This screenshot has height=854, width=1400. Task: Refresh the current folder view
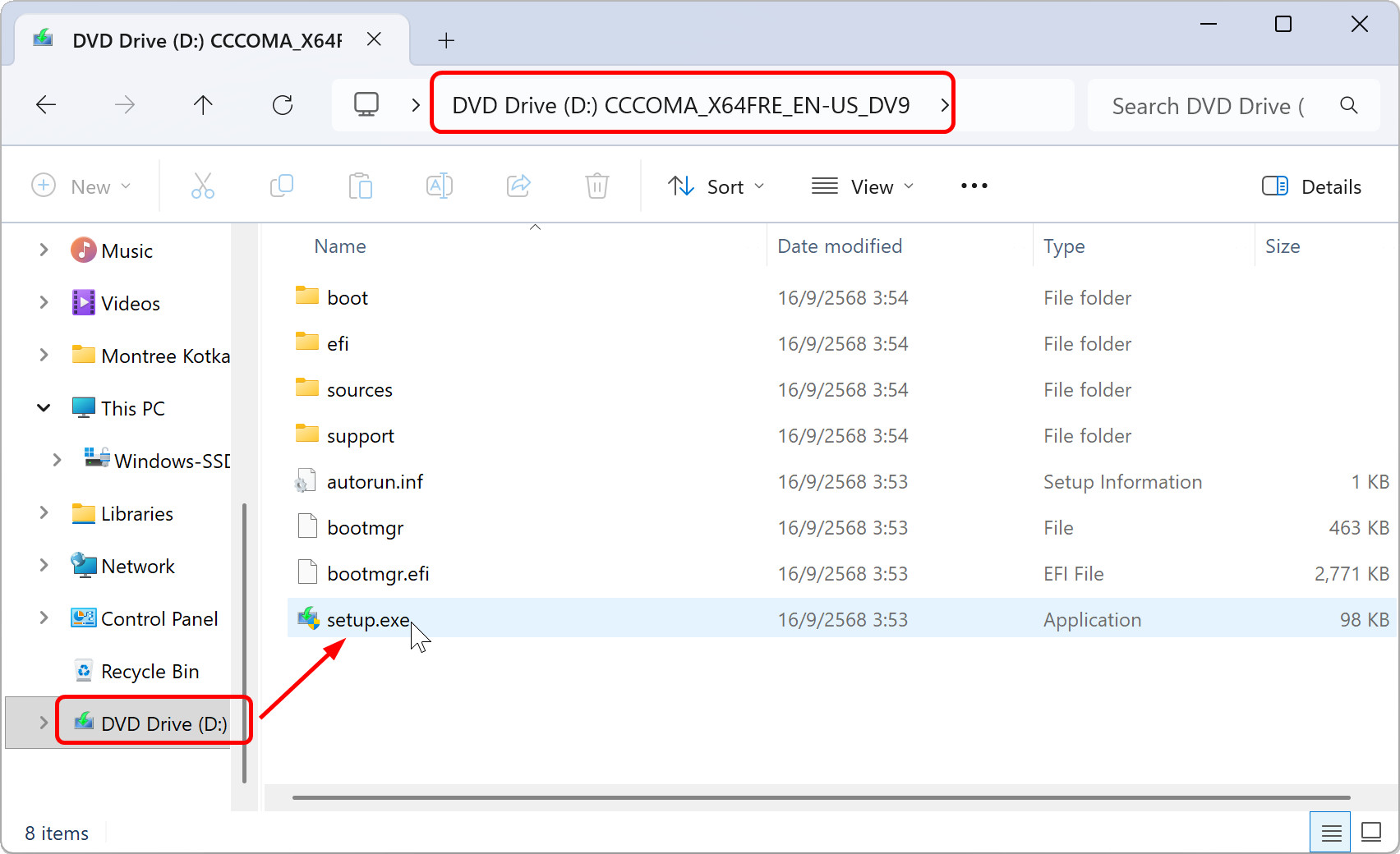[283, 104]
